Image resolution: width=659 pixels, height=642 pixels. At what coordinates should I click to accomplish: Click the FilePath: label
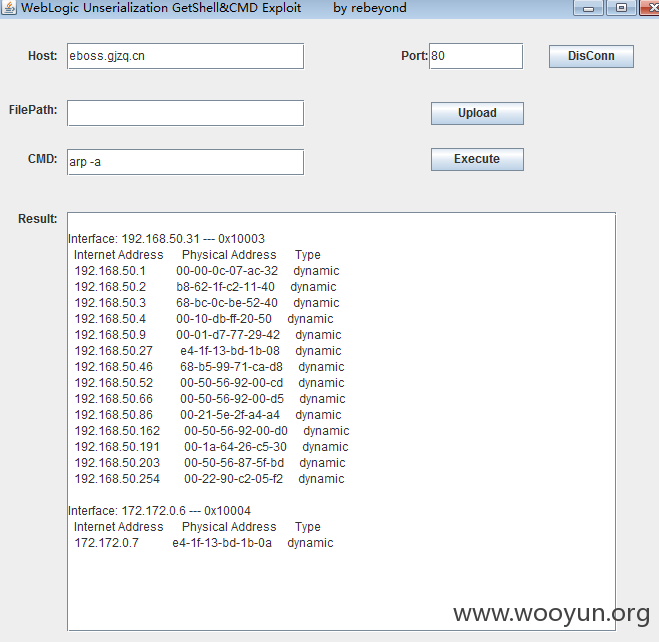(x=33, y=110)
